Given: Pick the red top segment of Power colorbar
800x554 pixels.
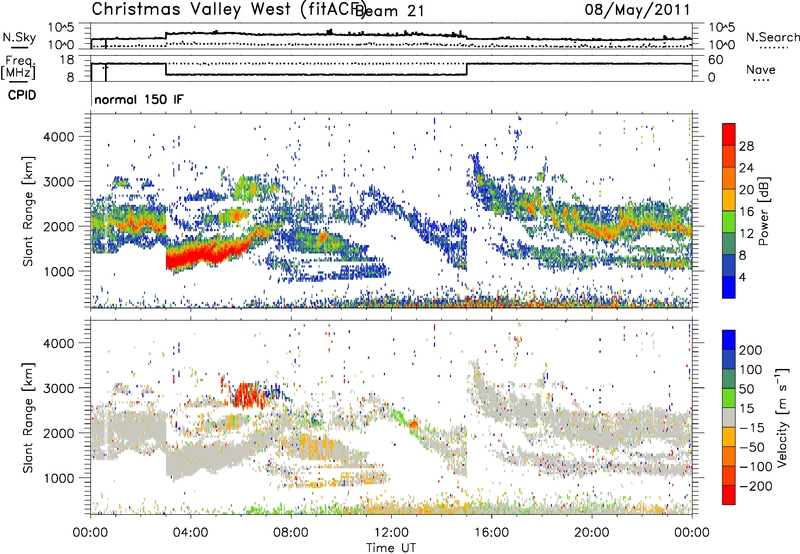Looking at the screenshot, I should 729,135.
